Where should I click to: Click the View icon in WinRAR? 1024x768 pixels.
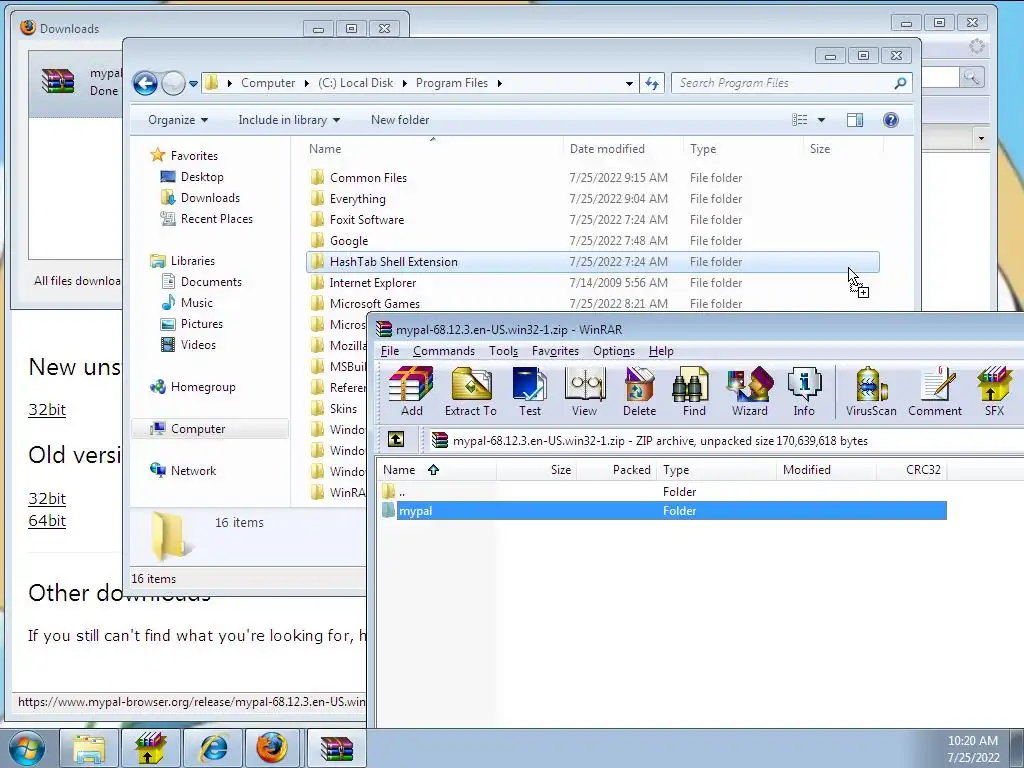click(x=584, y=391)
